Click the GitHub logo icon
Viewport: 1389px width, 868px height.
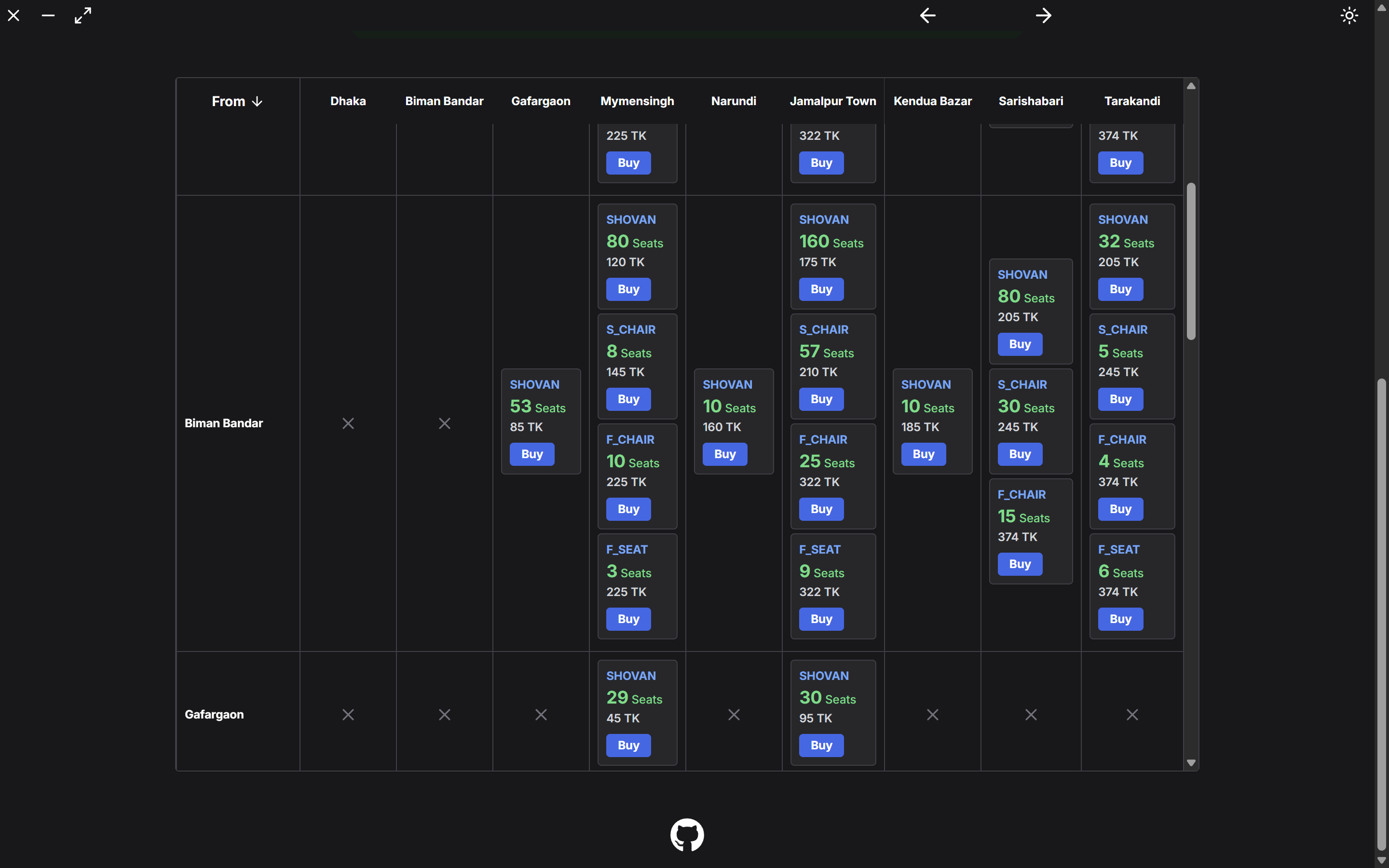687,835
